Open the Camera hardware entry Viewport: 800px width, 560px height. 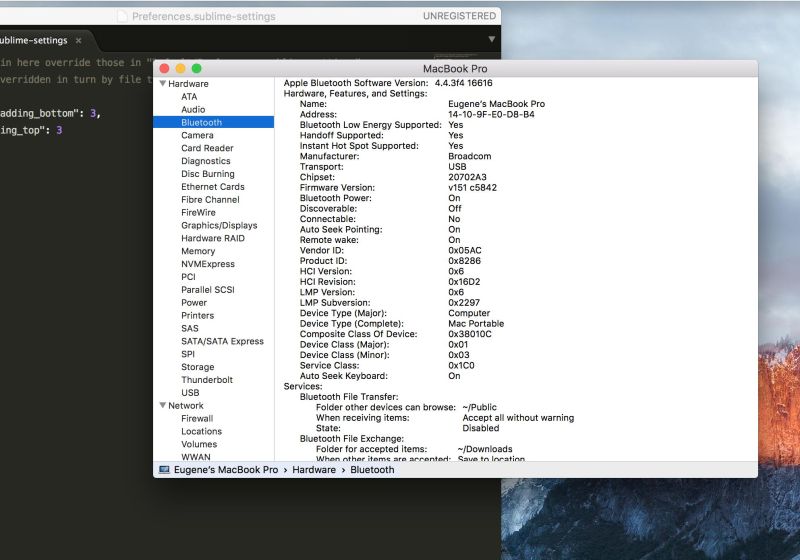(x=197, y=135)
